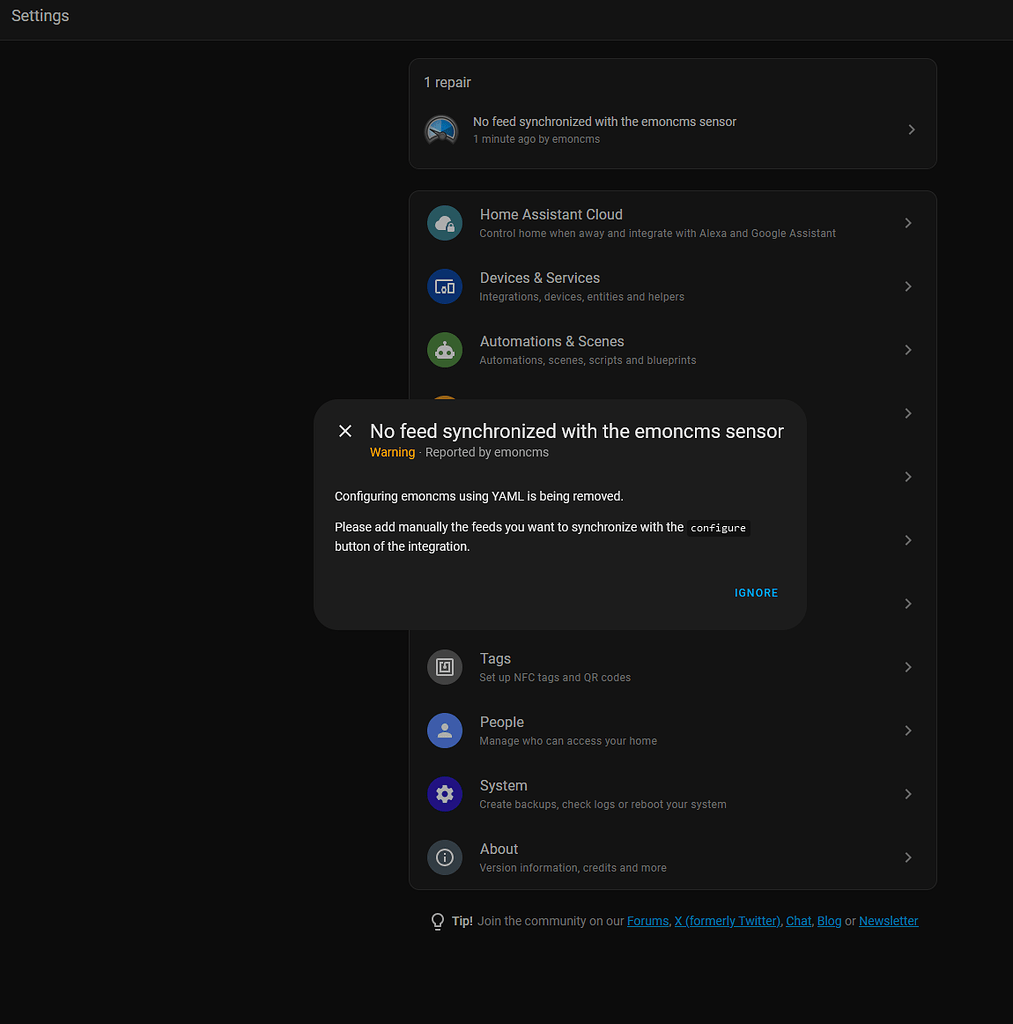Image resolution: width=1013 pixels, height=1024 pixels.
Task: Expand the System row chevron
Action: point(908,793)
